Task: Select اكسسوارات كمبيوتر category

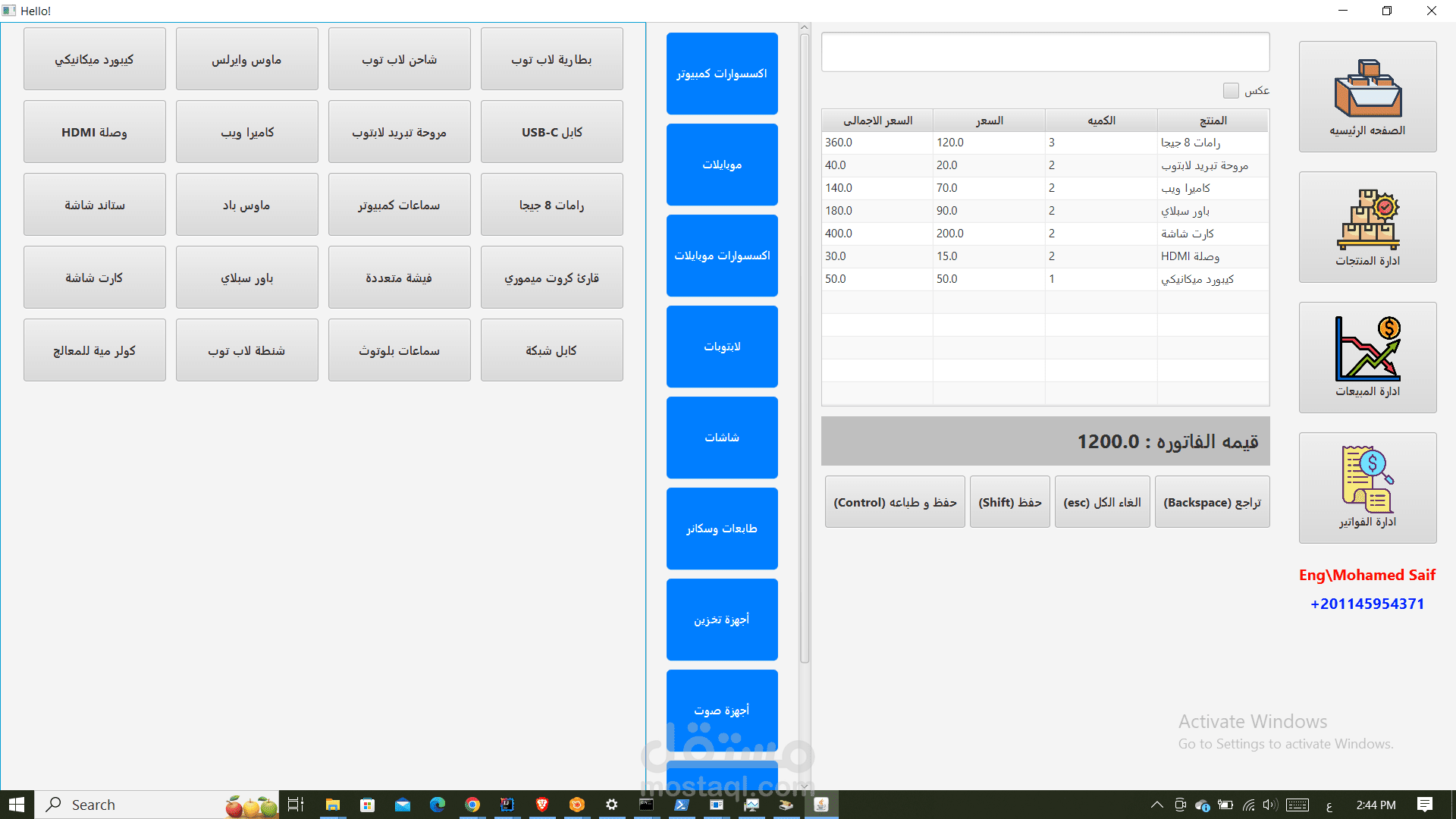Action: (x=722, y=74)
